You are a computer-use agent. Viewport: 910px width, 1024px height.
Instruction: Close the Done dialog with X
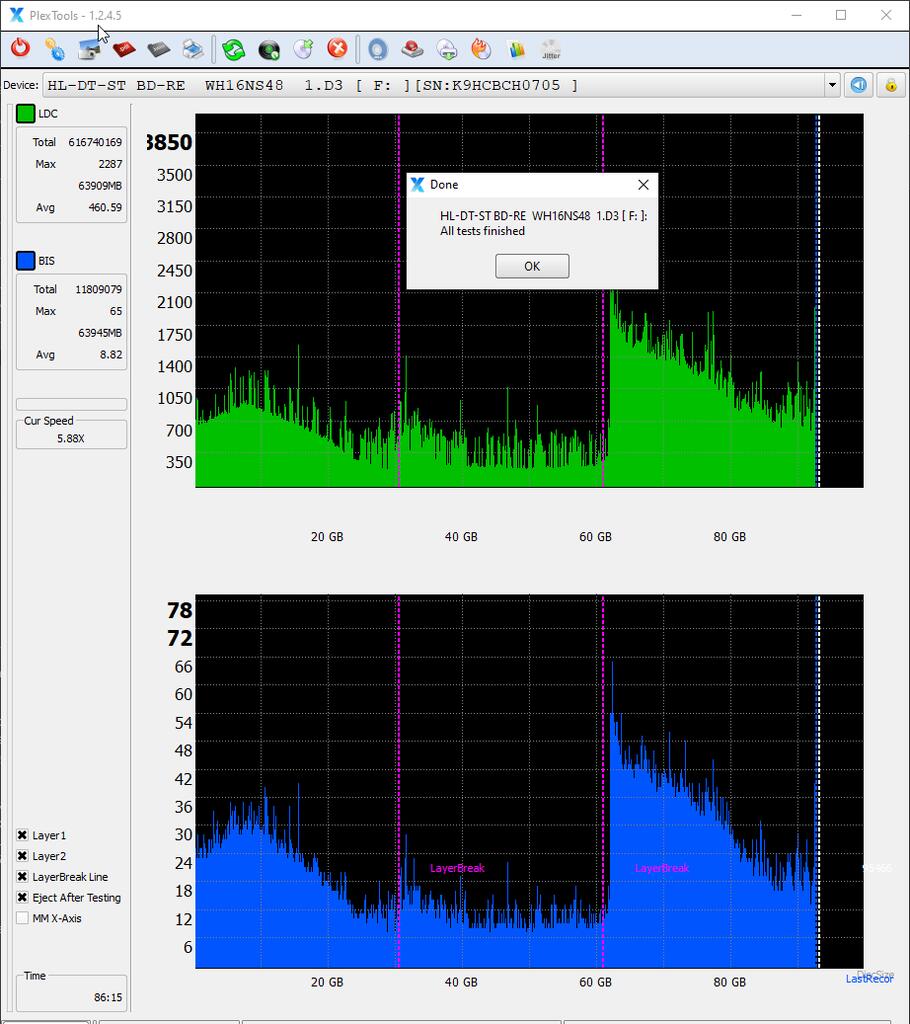click(x=643, y=185)
